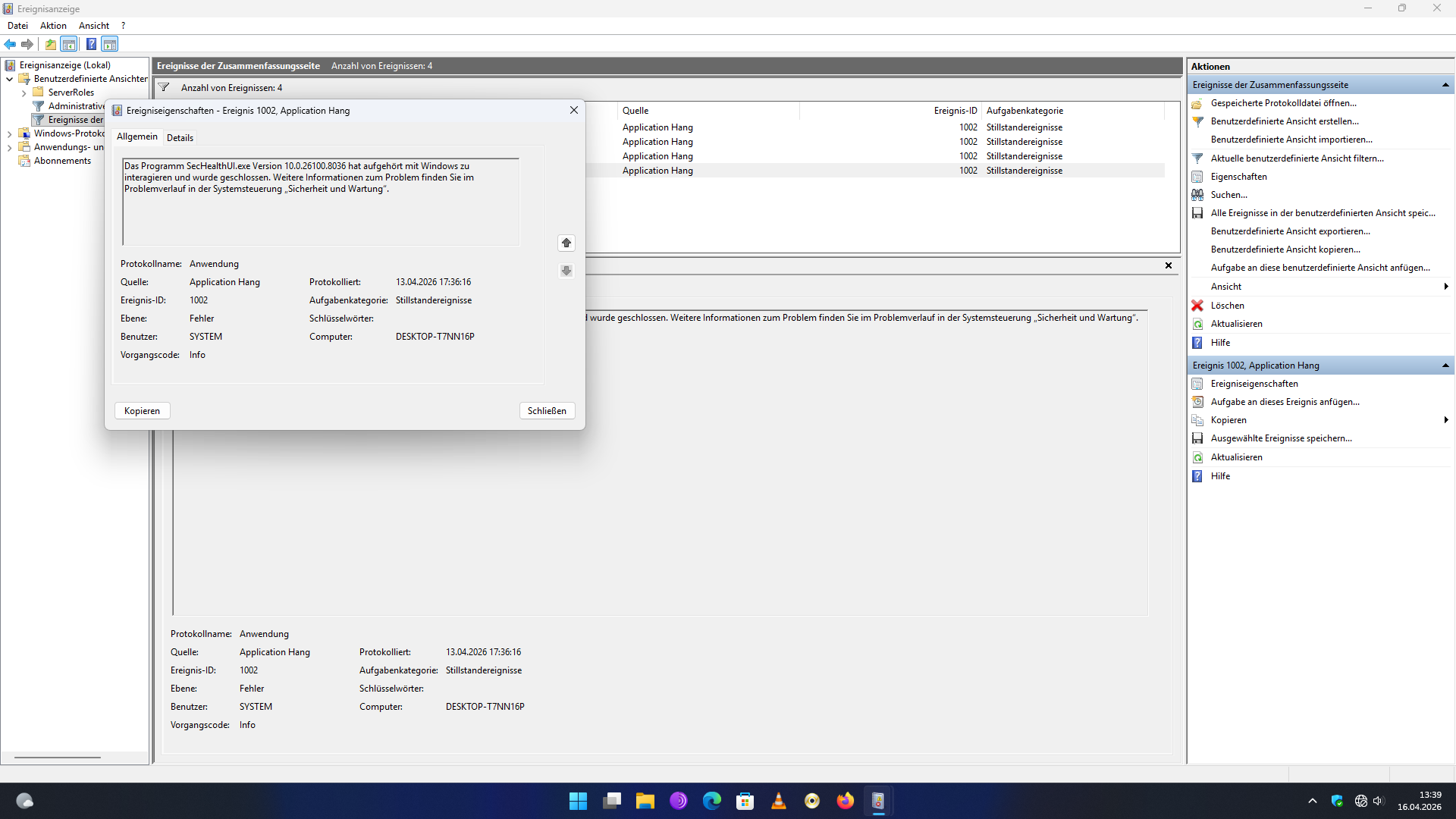Click the red Löschen delete icon

click(x=1197, y=306)
